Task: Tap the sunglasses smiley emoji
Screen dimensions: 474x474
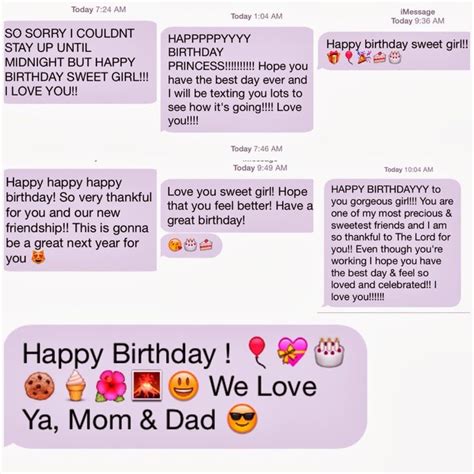Action: (242, 419)
